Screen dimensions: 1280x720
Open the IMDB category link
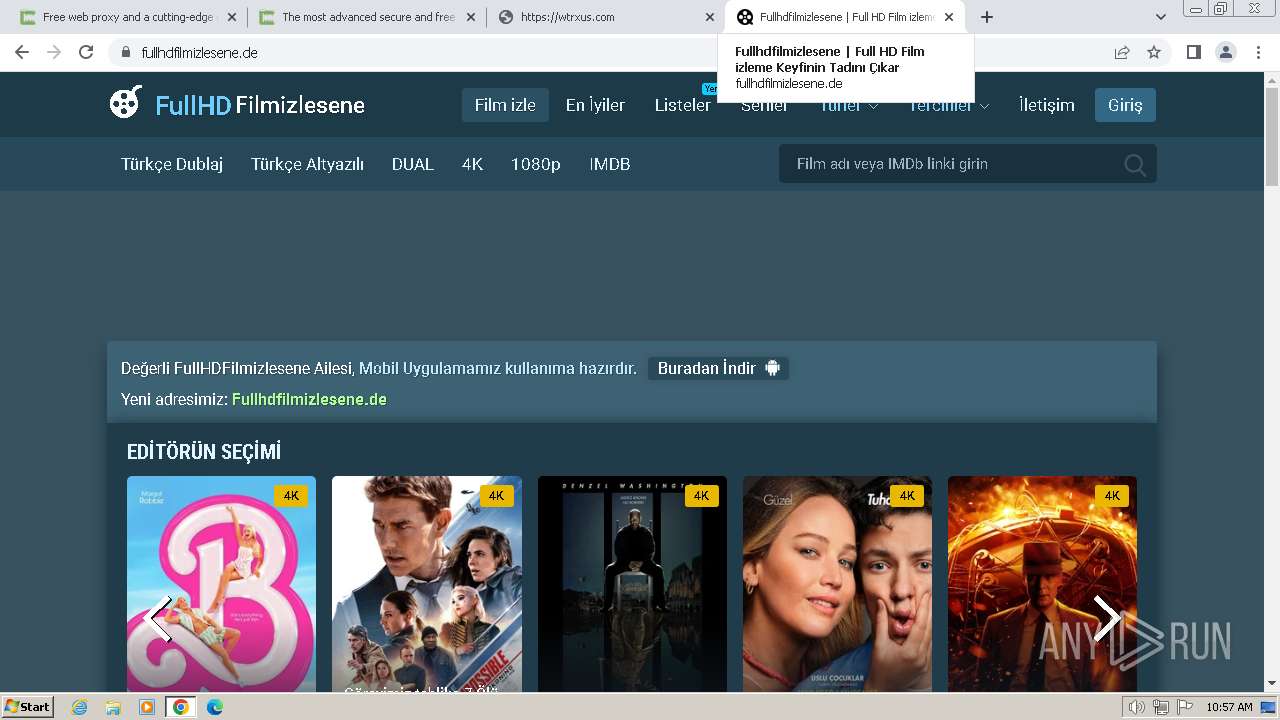point(610,164)
